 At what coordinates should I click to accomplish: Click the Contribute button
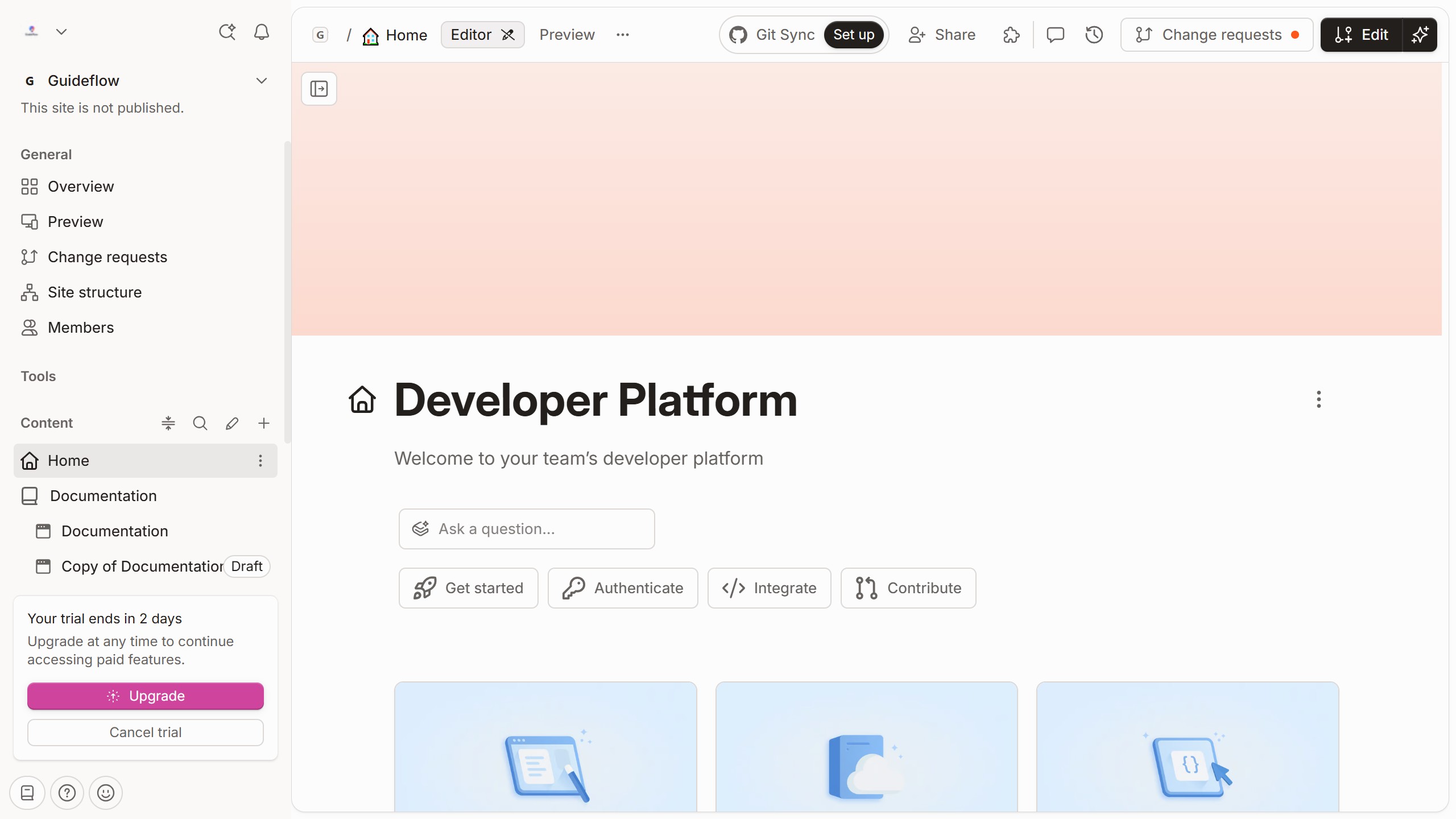coord(908,588)
